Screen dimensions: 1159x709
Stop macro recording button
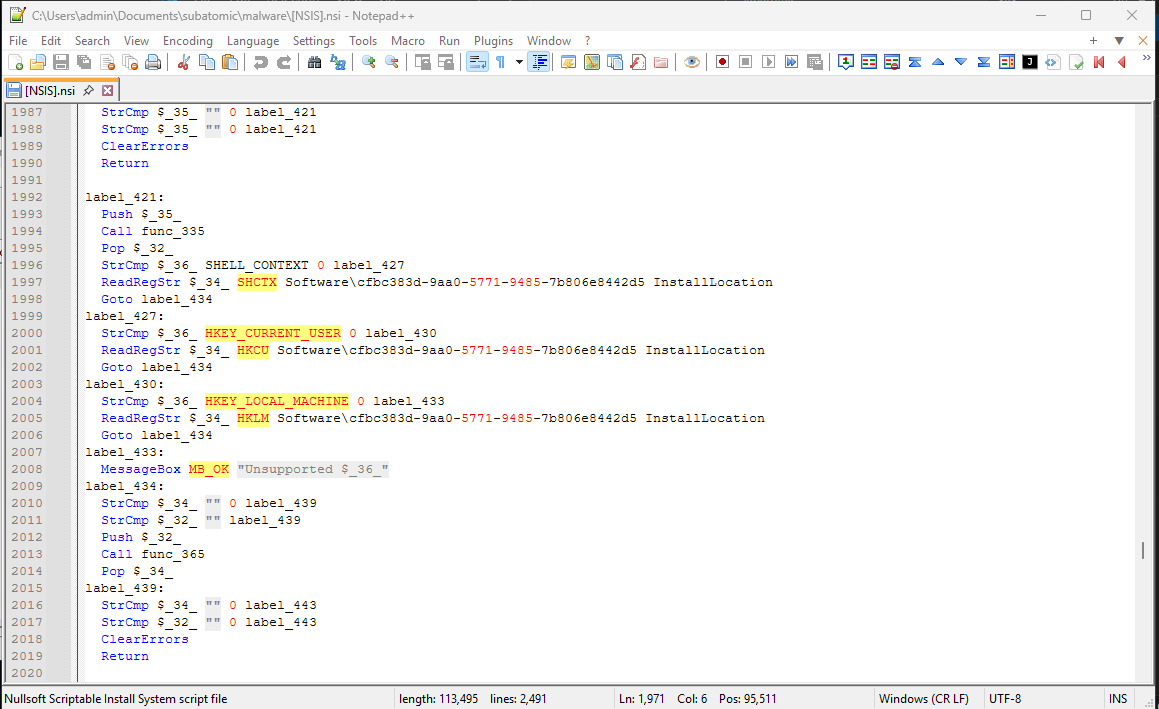(x=745, y=62)
